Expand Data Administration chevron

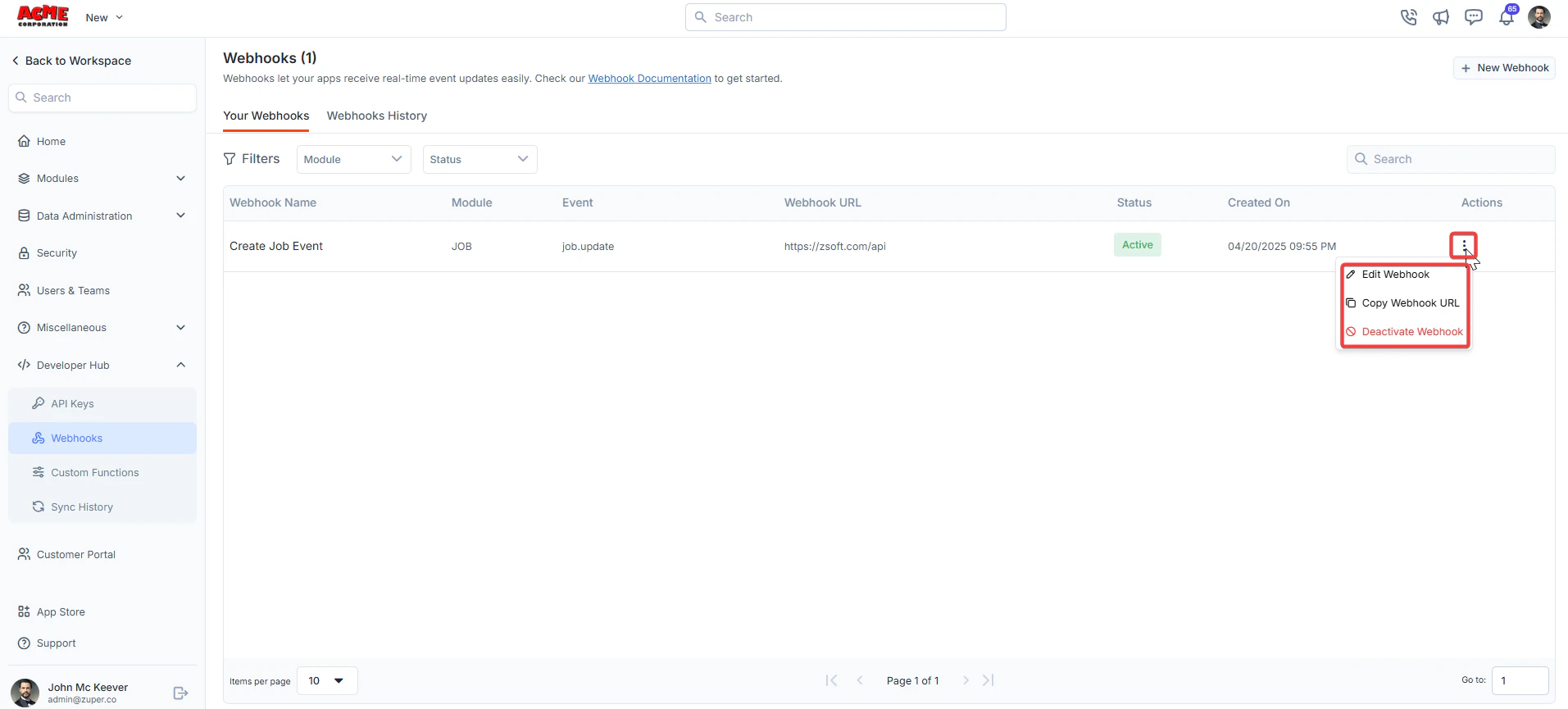tap(180, 216)
